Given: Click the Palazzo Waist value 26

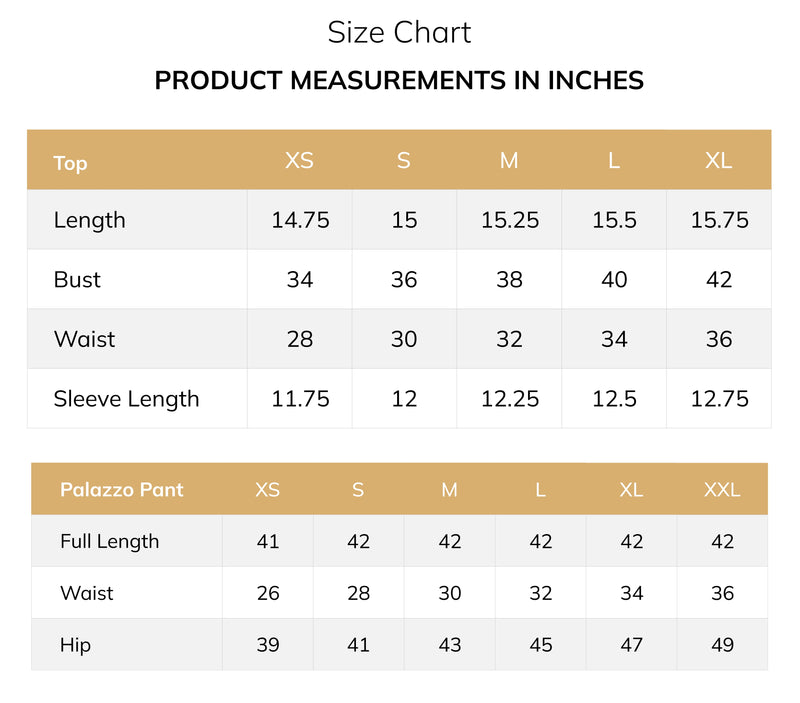Looking at the screenshot, I should coord(268,593).
